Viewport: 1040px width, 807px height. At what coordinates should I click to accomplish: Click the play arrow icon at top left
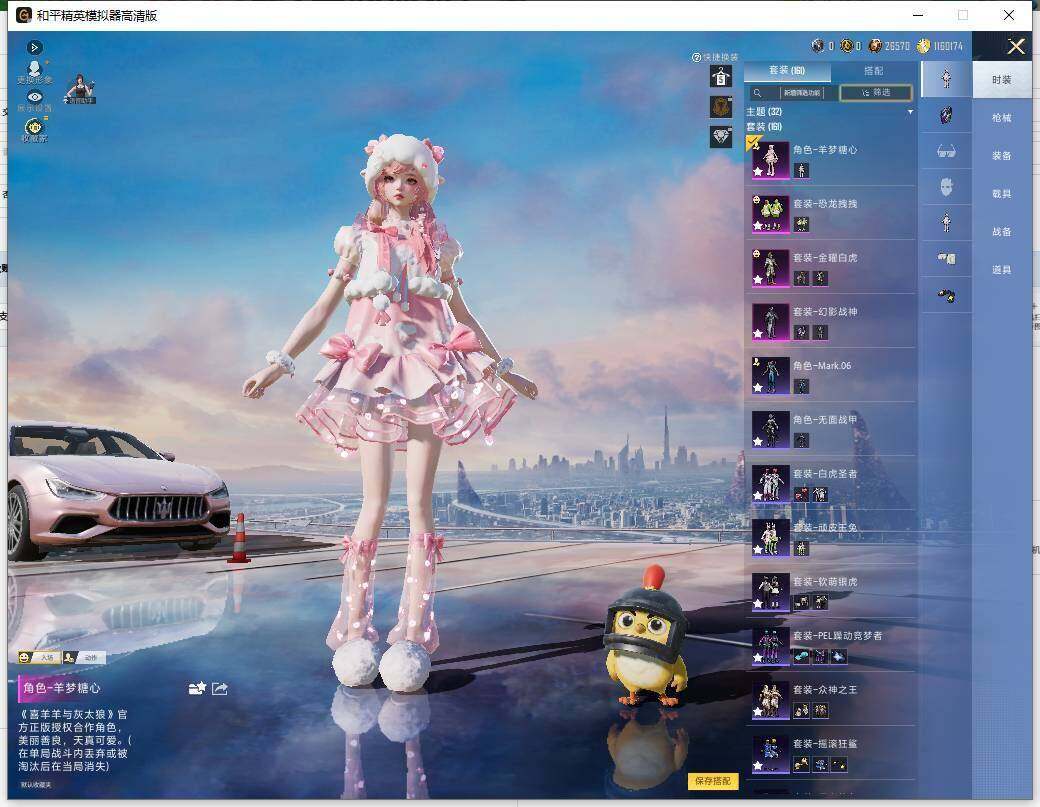34,48
